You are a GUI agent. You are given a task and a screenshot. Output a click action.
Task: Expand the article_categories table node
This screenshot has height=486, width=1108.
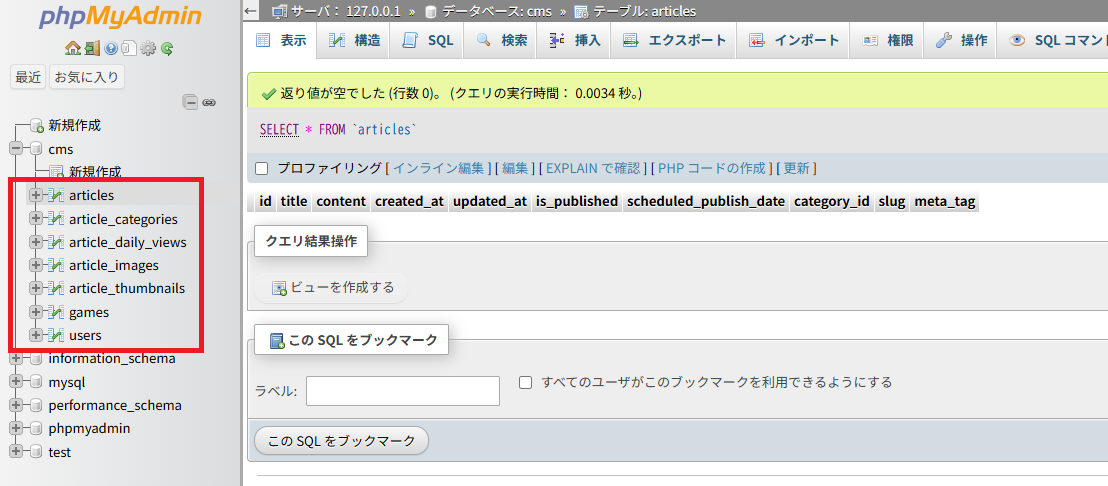[x=36, y=219]
